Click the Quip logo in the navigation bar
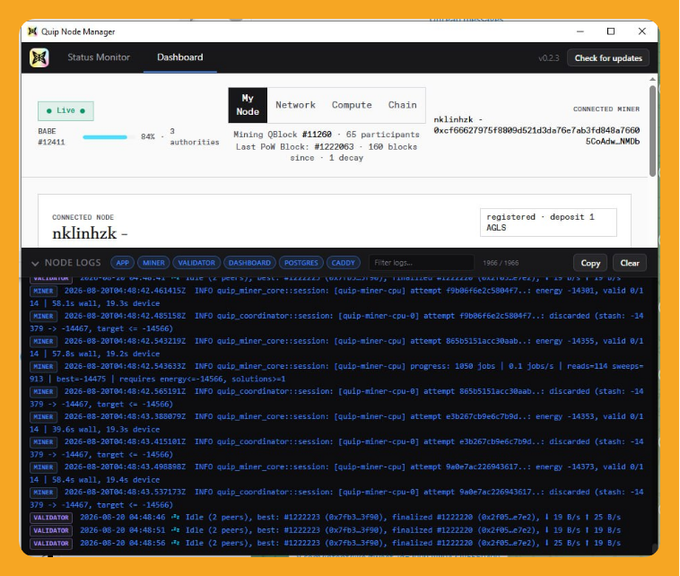Image resolution: width=680 pixels, height=576 pixels. tap(39, 58)
